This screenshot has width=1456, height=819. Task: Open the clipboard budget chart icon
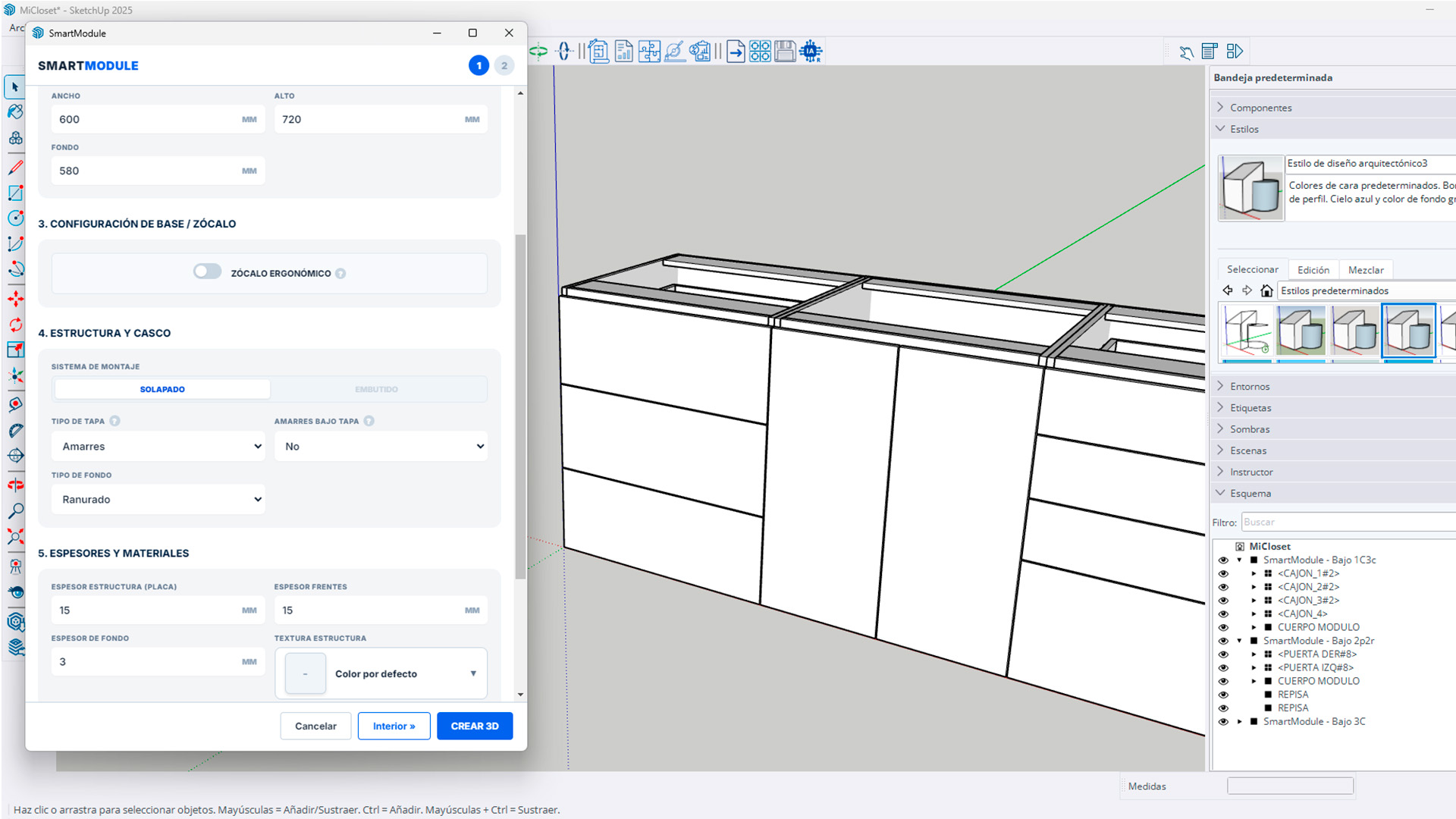[x=700, y=52]
